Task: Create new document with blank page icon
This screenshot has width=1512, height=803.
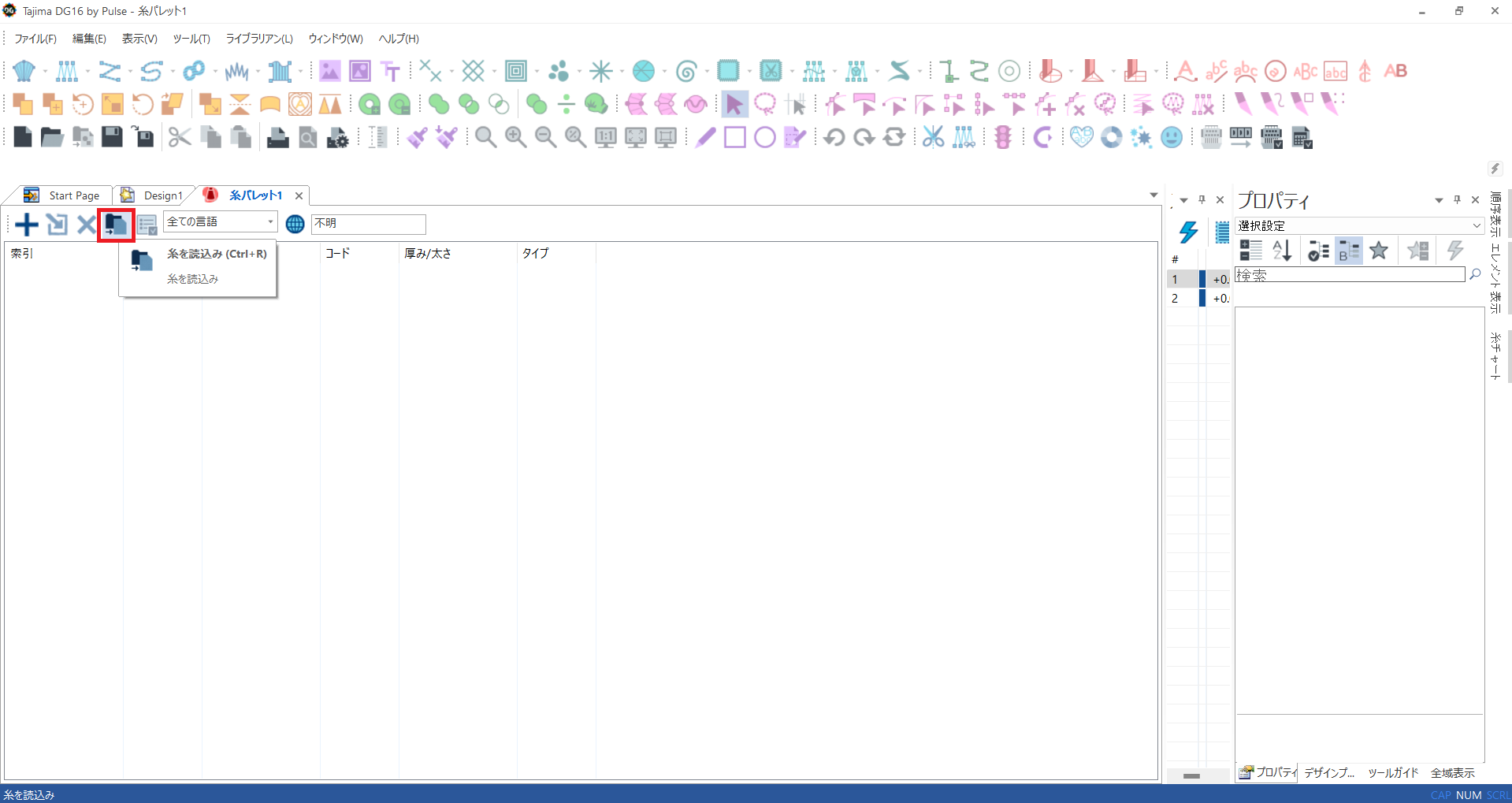Action: pos(23,137)
